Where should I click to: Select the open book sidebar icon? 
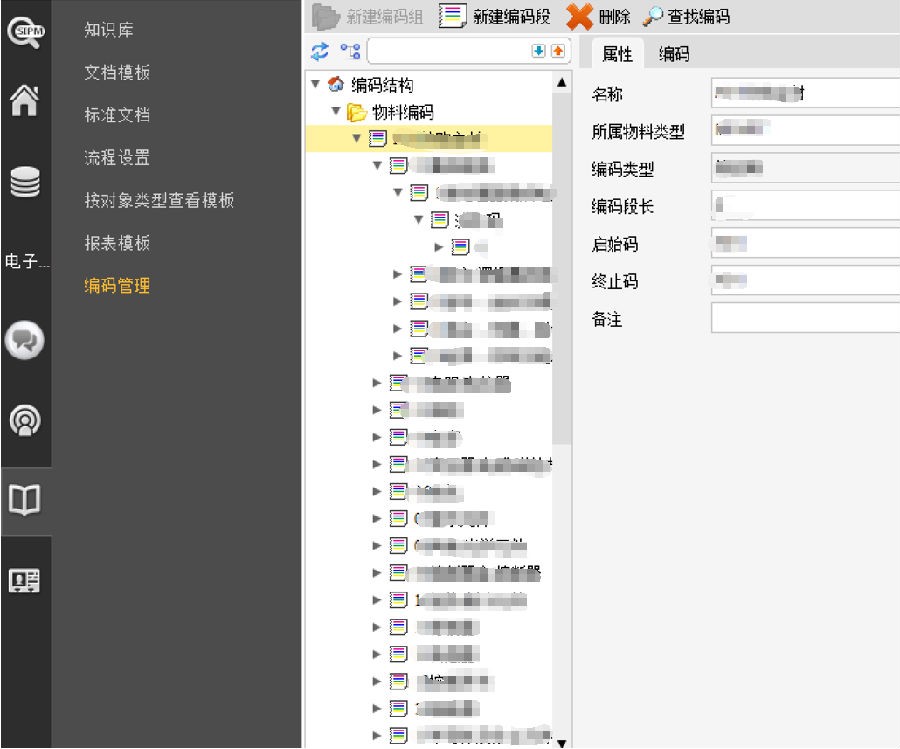(x=24, y=501)
